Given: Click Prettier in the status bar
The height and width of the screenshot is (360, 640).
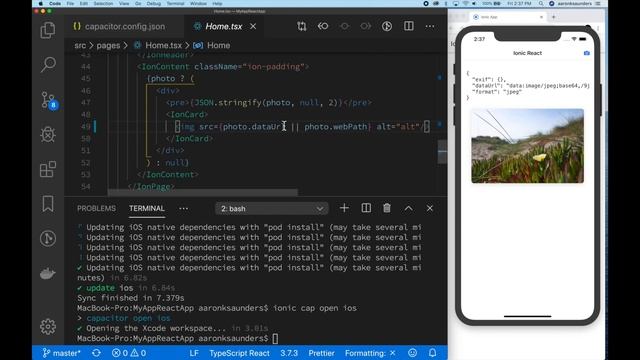Looking at the screenshot, I should (322, 353).
